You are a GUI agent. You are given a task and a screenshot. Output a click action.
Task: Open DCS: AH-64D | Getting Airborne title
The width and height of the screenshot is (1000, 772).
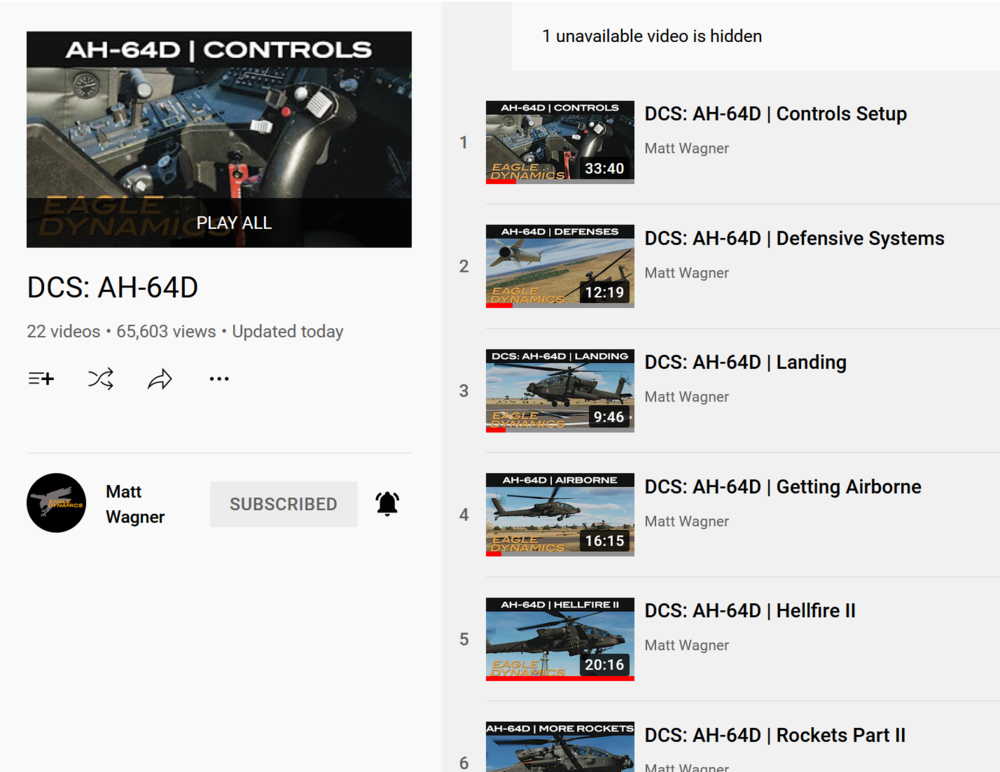783,487
